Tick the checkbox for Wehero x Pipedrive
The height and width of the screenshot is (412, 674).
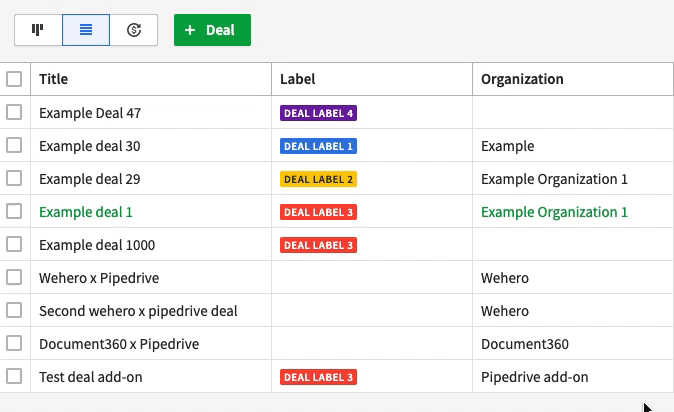tap(14, 277)
